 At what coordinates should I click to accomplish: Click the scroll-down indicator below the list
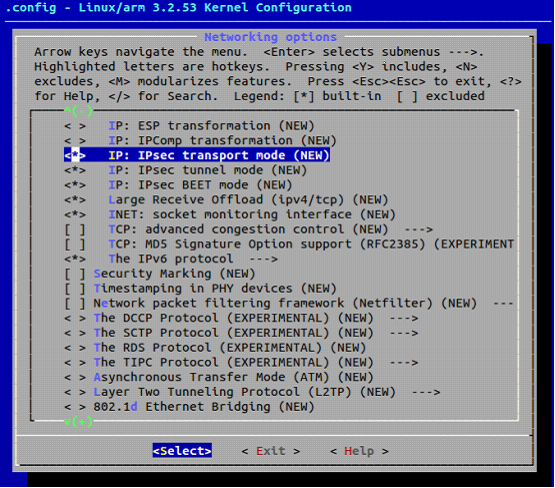tap(78, 421)
